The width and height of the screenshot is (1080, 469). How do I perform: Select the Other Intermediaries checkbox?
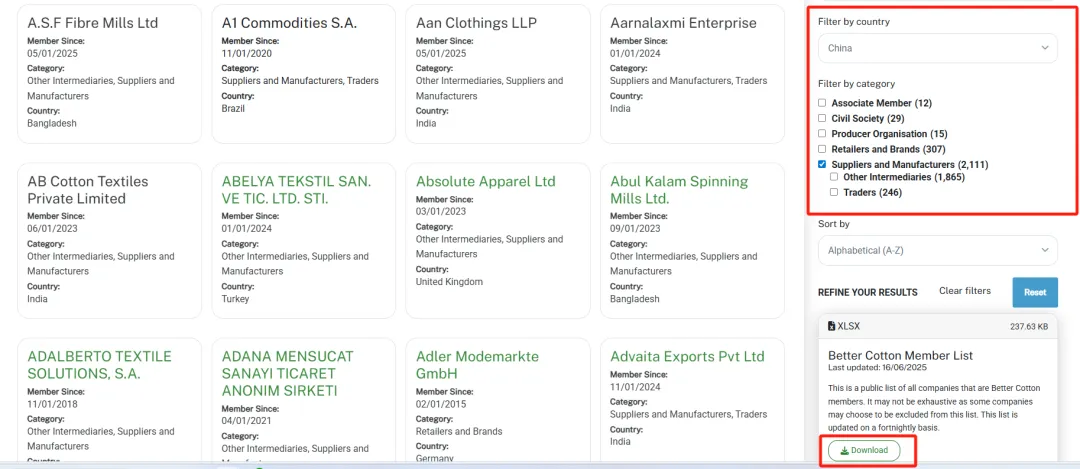point(834,177)
